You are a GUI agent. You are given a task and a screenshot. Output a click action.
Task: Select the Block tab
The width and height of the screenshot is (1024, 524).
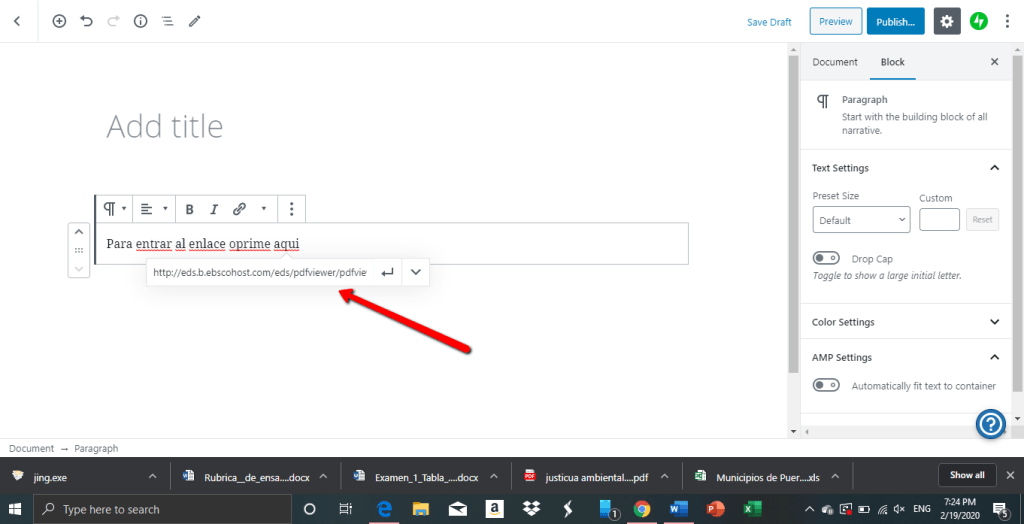[x=892, y=62]
